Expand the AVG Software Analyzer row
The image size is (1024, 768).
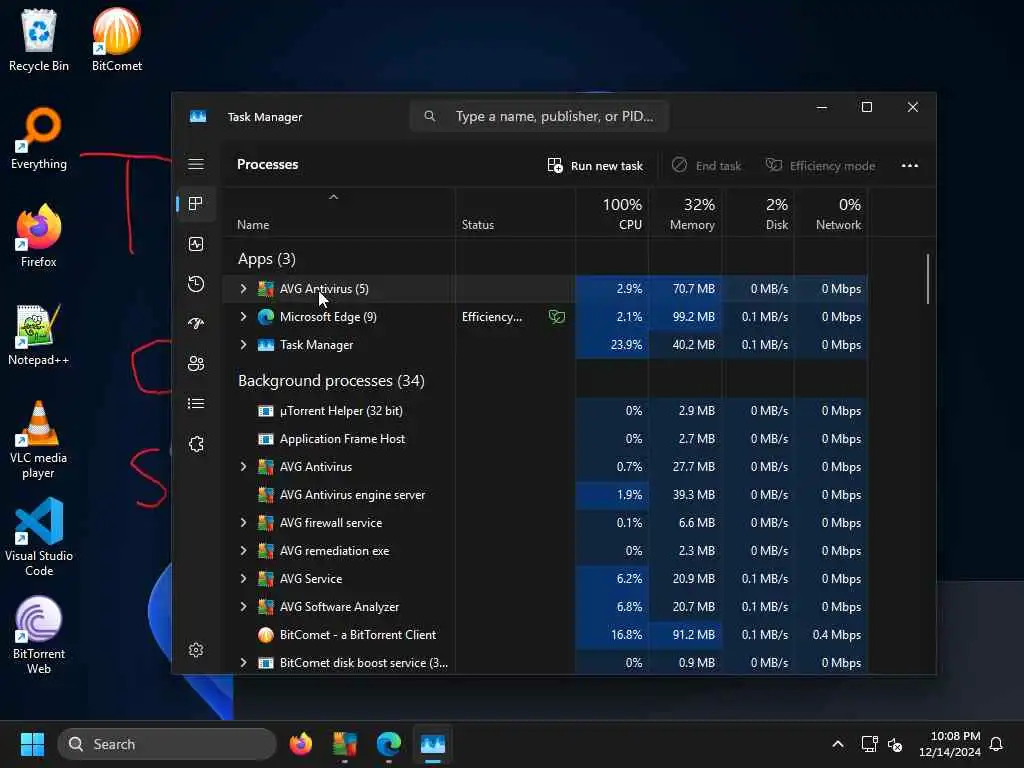(243, 607)
